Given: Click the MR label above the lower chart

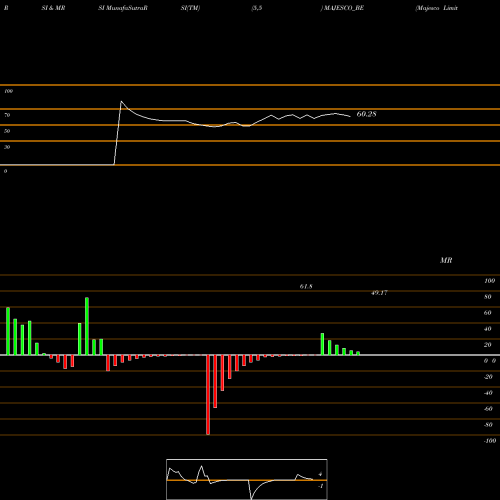Looking at the screenshot, I should (x=446, y=260).
